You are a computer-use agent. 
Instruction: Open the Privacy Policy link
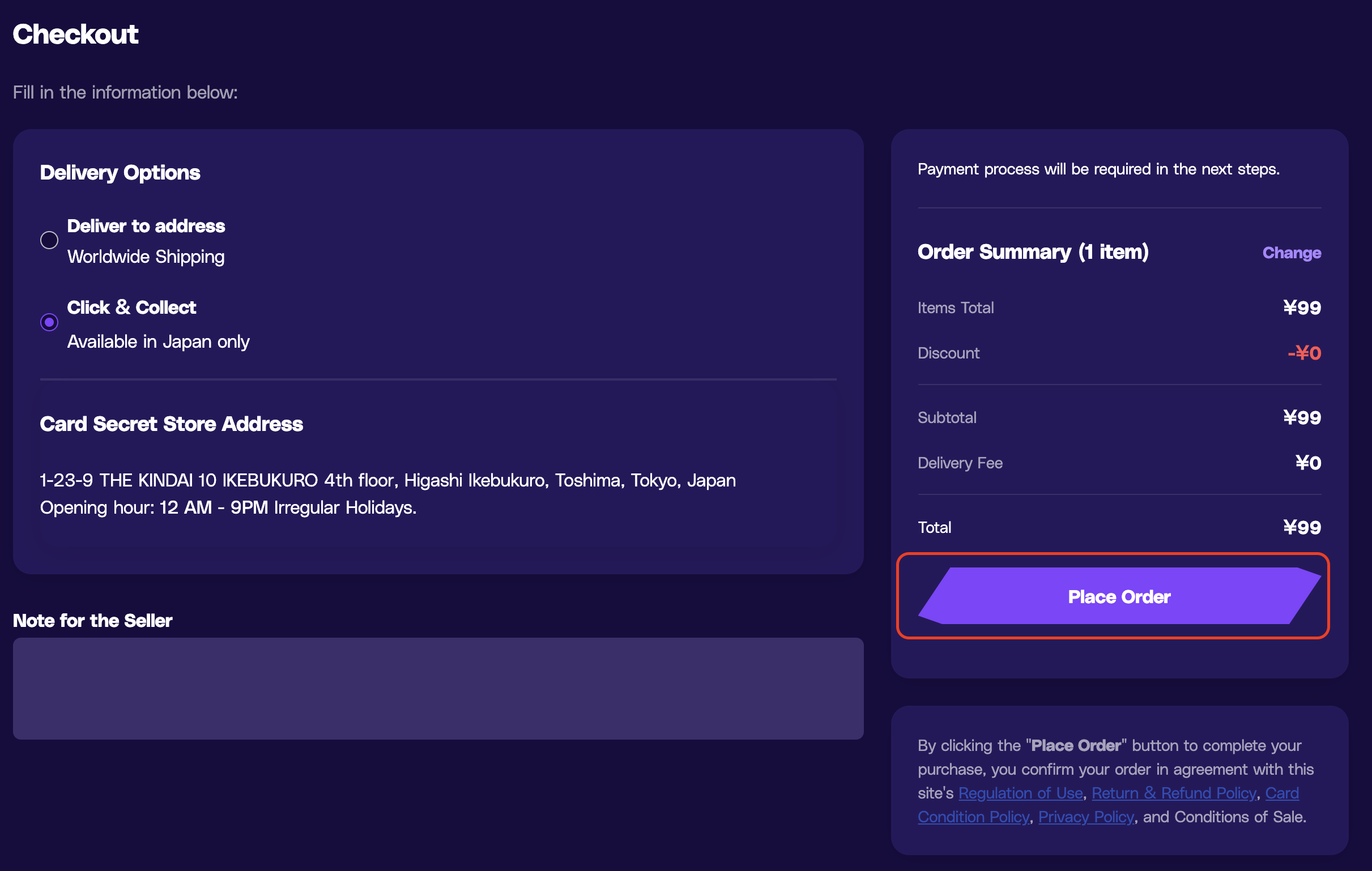1086,817
